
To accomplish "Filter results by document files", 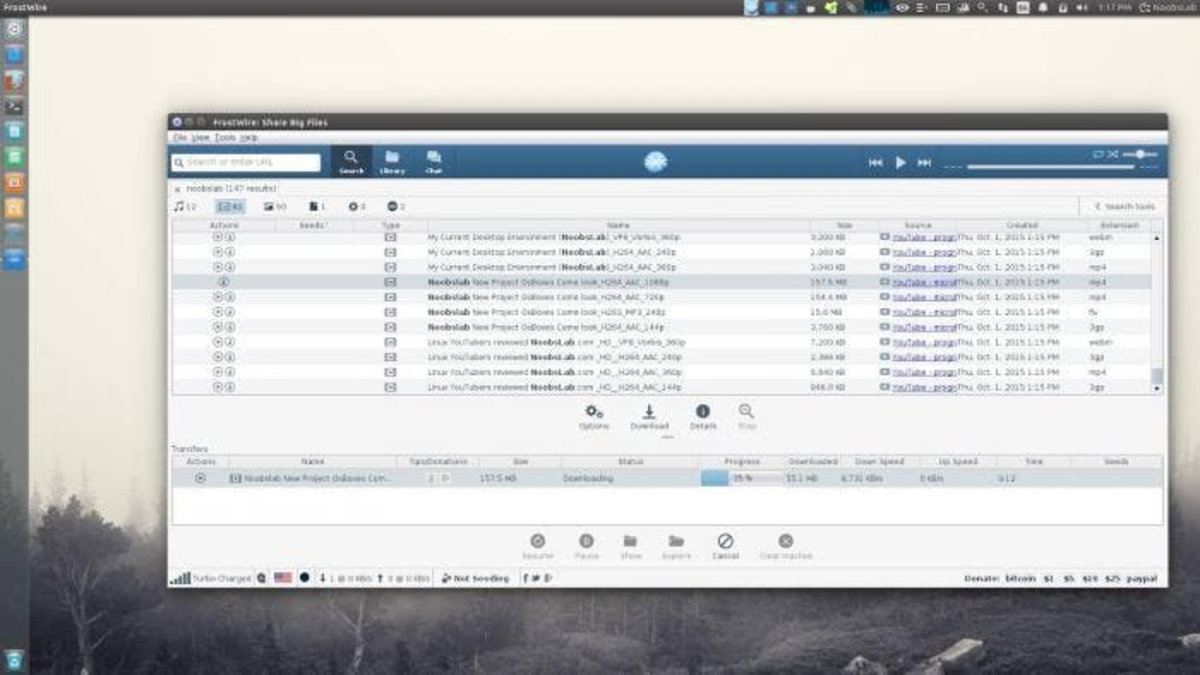I will (x=317, y=206).
